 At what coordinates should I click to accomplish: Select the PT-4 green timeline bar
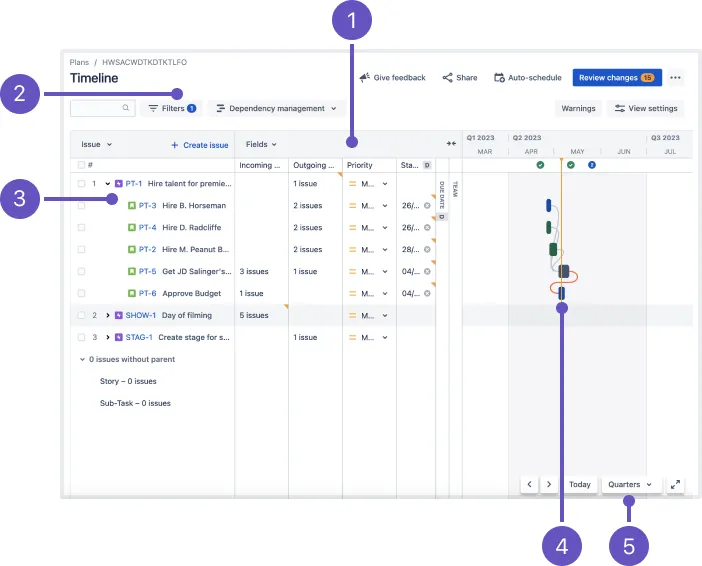pos(548,227)
